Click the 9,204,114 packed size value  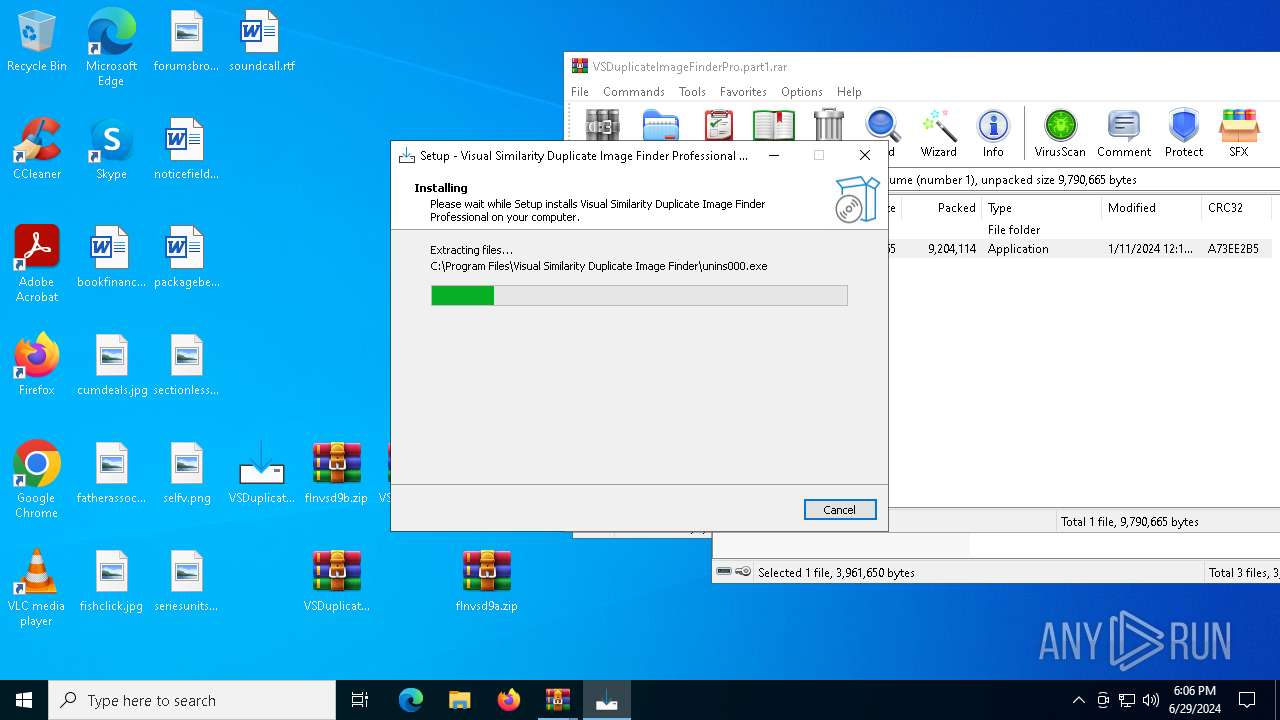point(952,249)
